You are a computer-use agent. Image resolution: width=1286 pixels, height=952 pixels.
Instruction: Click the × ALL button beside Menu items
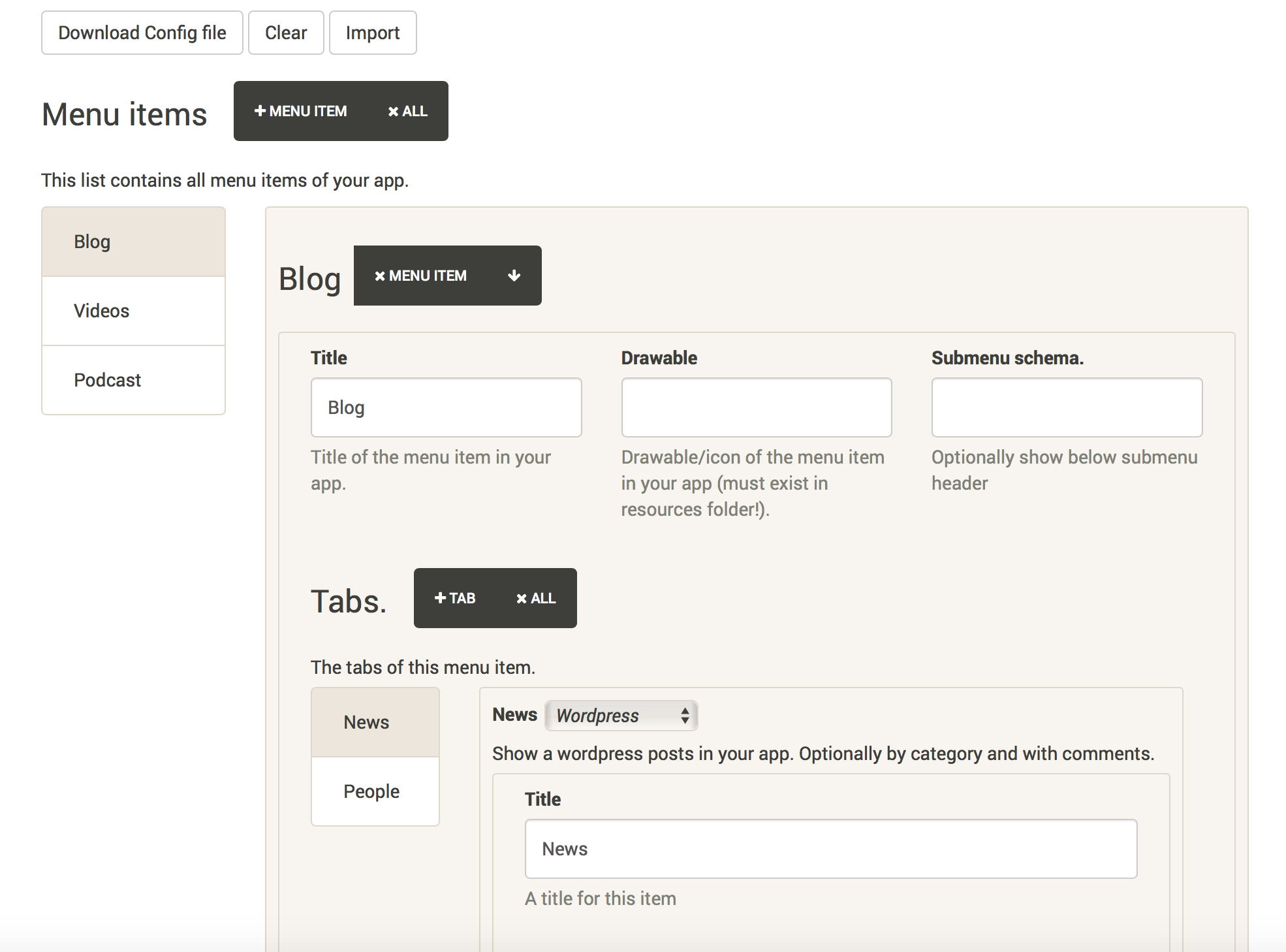point(408,111)
